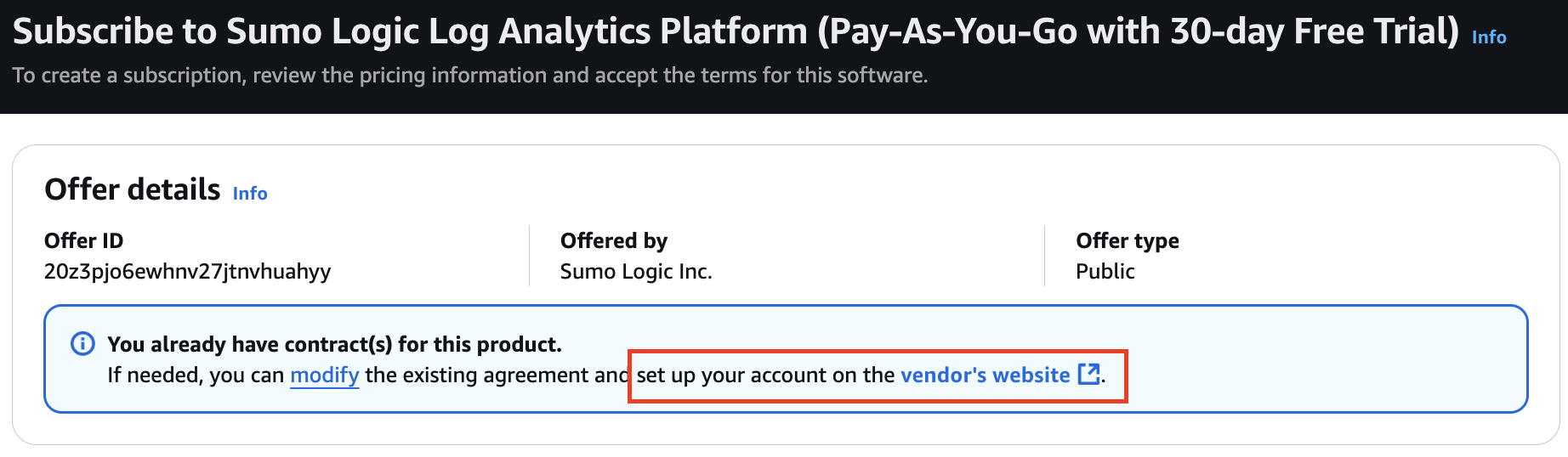Click the info circle icon in the notice
The width and height of the screenshot is (1568, 457).
point(82,344)
